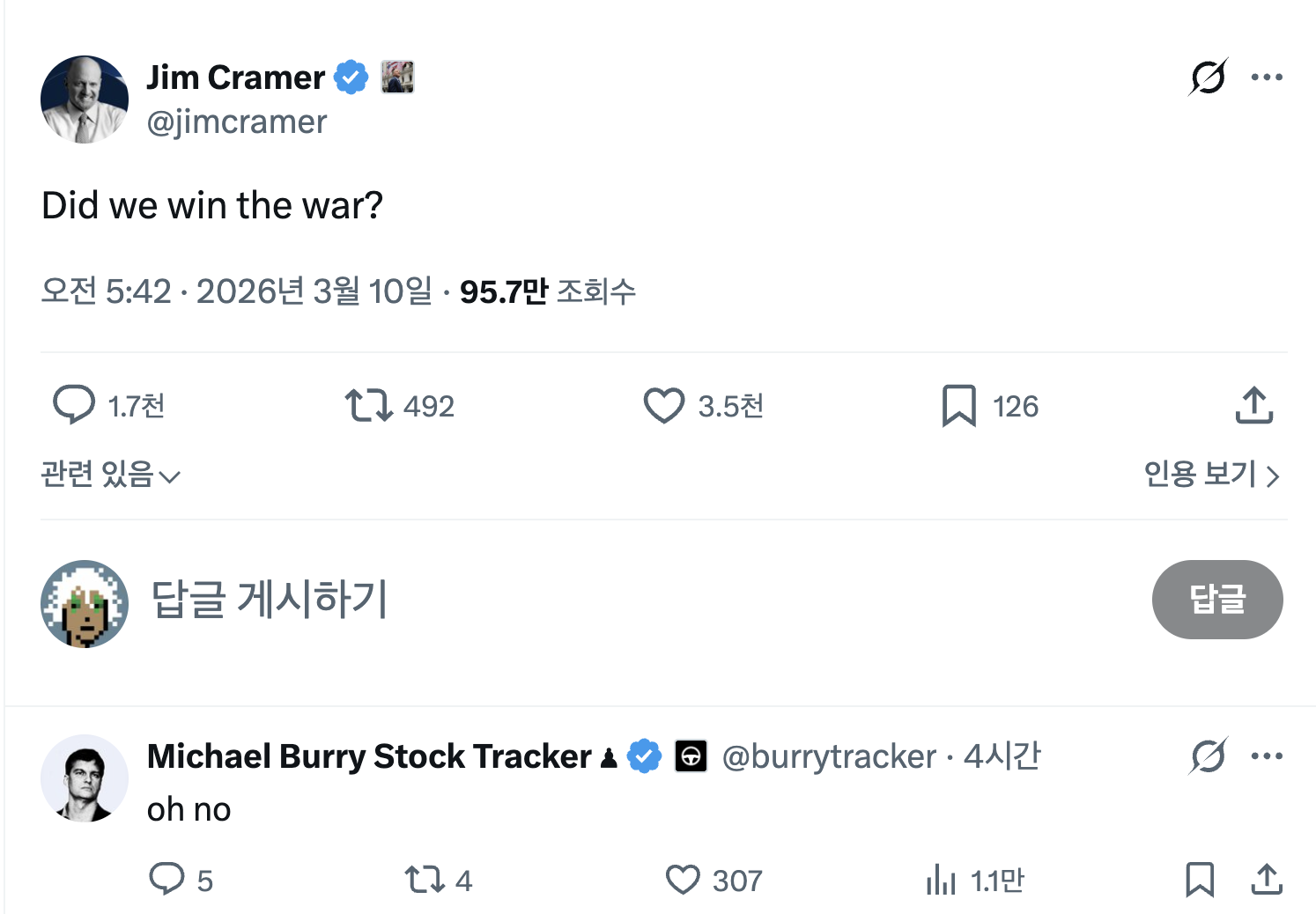The width and height of the screenshot is (1316, 914).
Task: Like the "oh no" reply
Action: [683, 879]
